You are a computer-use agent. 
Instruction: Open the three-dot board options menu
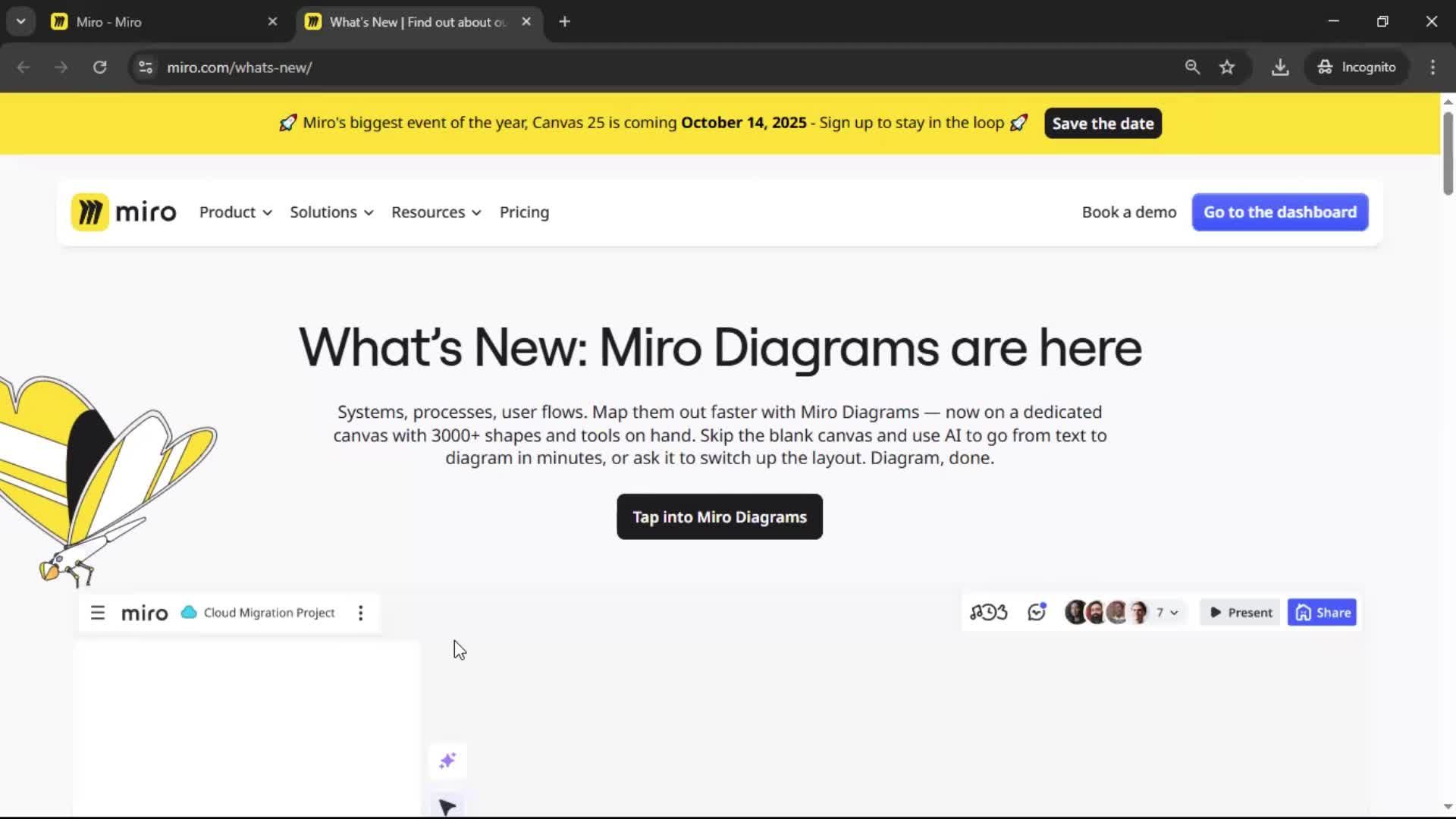361,613
